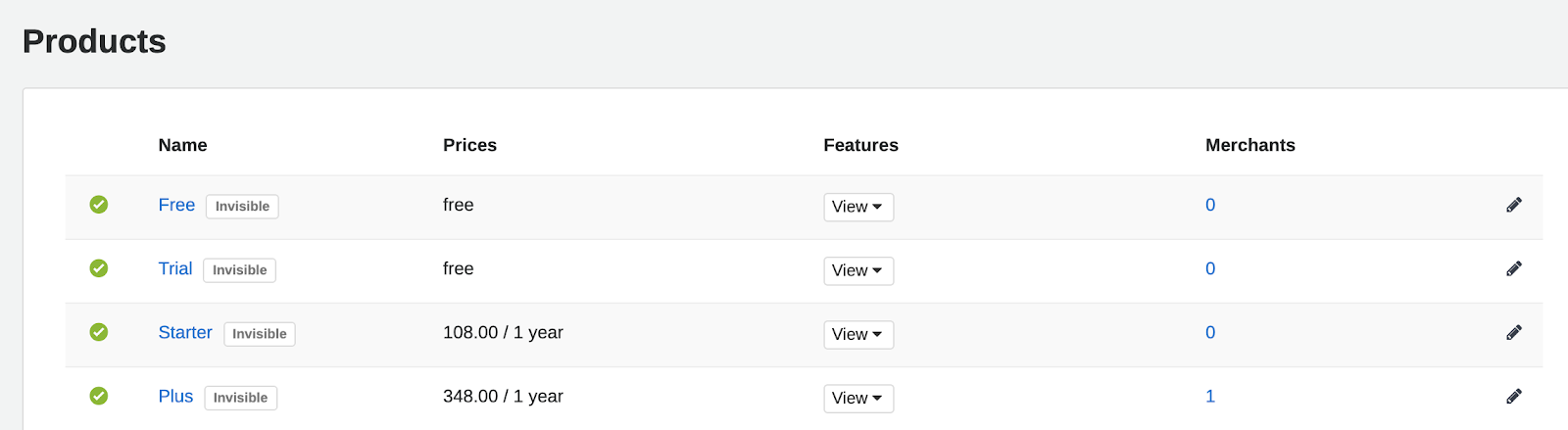Click the merchant count 0 for Free
The height and width of the screenshot is (430, 1568).
tap(1210, 205)
